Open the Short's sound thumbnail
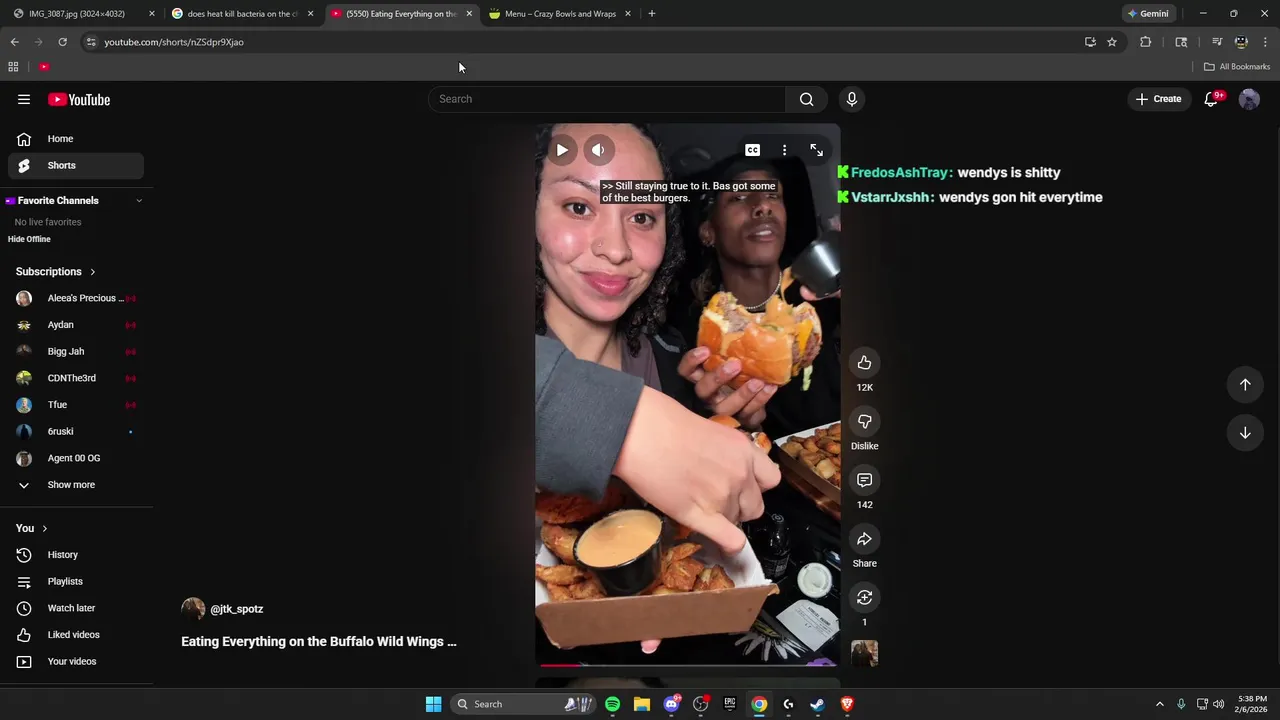This screenshot has height=720, width=1280. pos(865,653)
